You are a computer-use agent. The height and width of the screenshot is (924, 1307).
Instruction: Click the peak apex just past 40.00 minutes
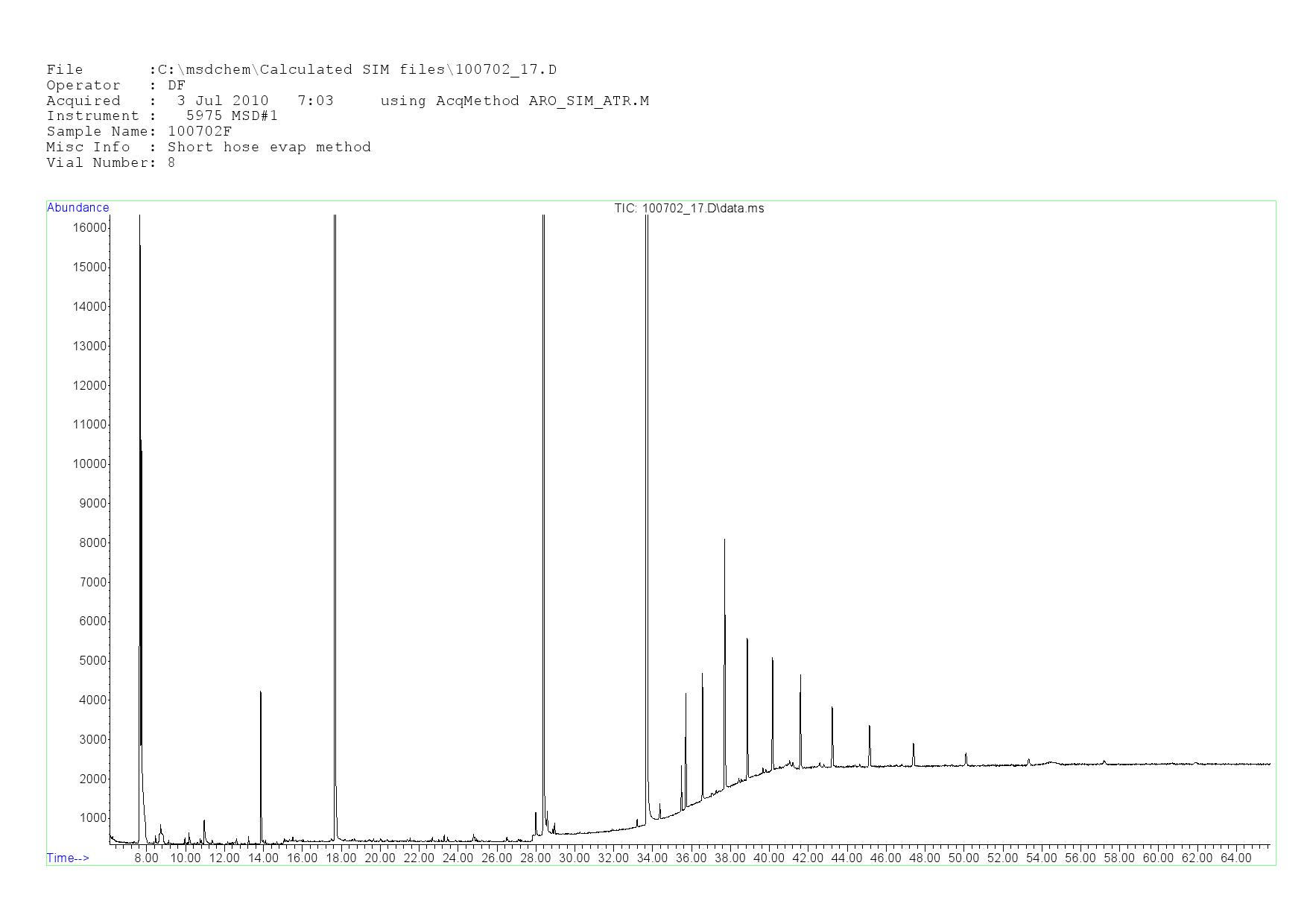pyautogui.click(x=773, y=659)
